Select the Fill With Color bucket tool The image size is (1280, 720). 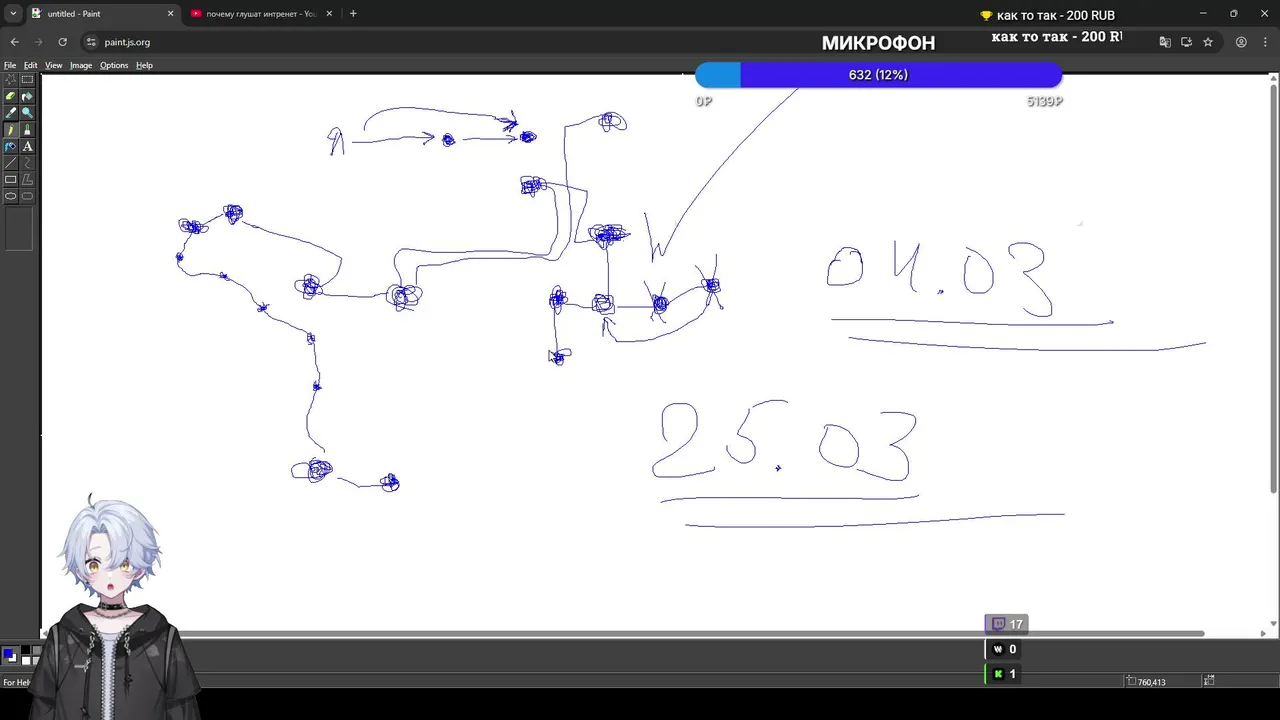point(27,97)
